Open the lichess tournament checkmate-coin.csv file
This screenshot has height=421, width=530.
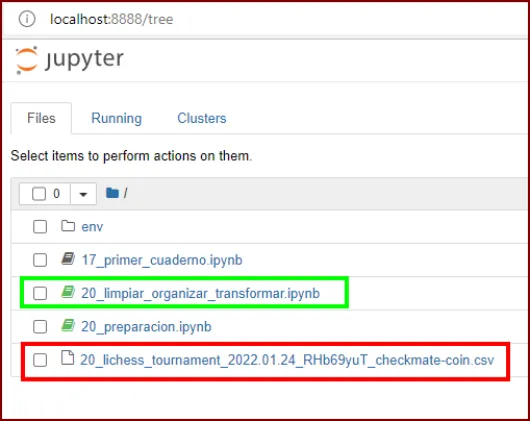(x=287, y=360)
